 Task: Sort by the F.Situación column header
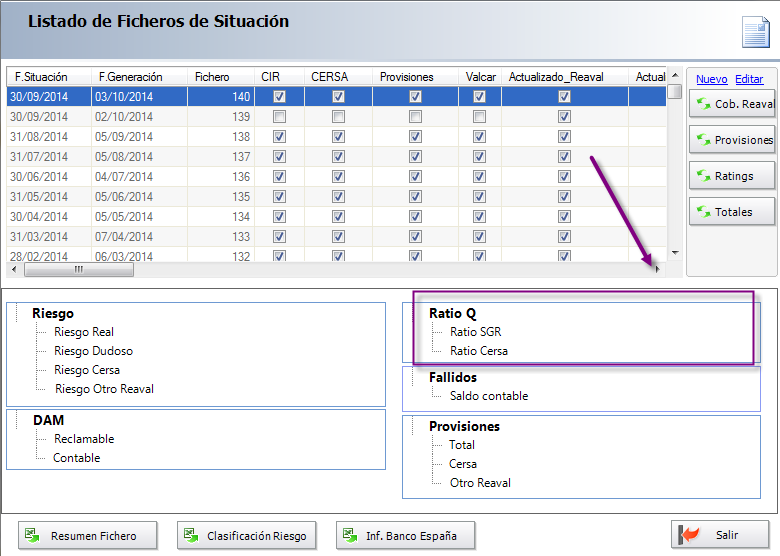click(x=48, y=77)
